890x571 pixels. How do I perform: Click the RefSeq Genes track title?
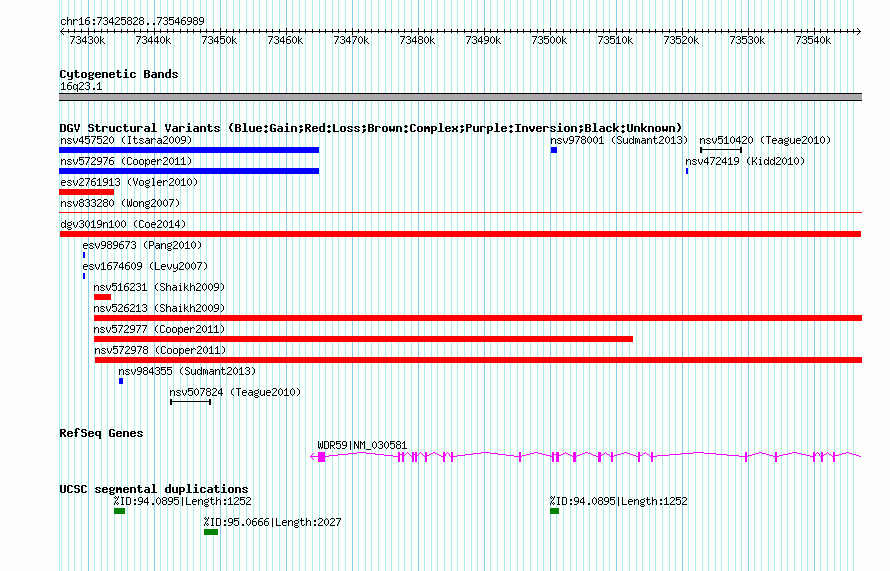coord(101,433)
